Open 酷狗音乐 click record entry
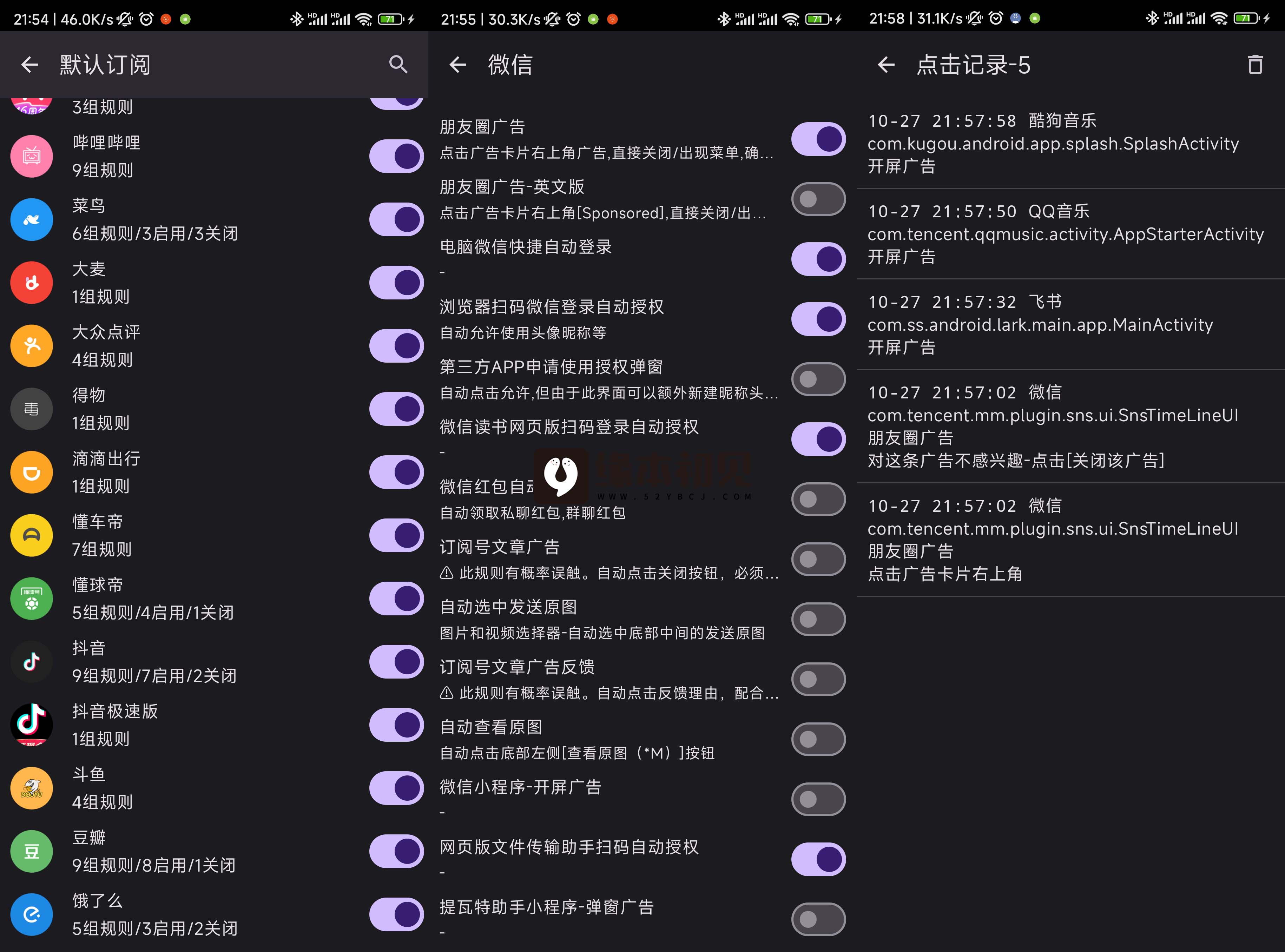The height and width of the screenshot is (952, 1285). point(1070,144)
